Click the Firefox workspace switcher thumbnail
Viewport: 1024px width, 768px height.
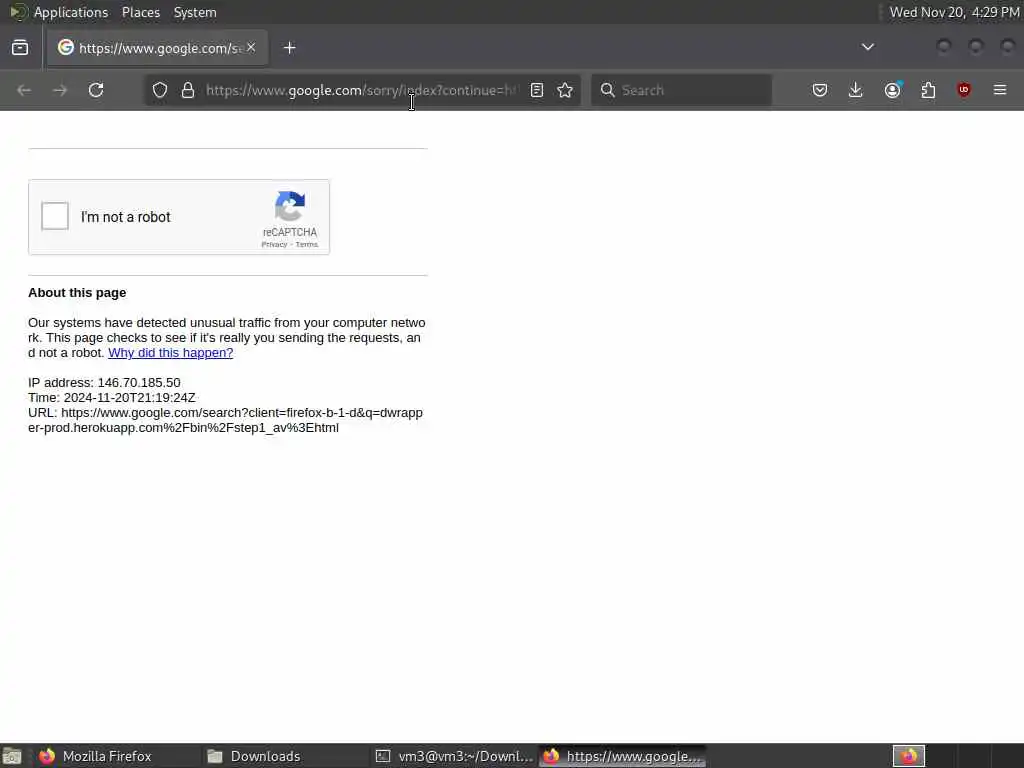tap(909, 756)
